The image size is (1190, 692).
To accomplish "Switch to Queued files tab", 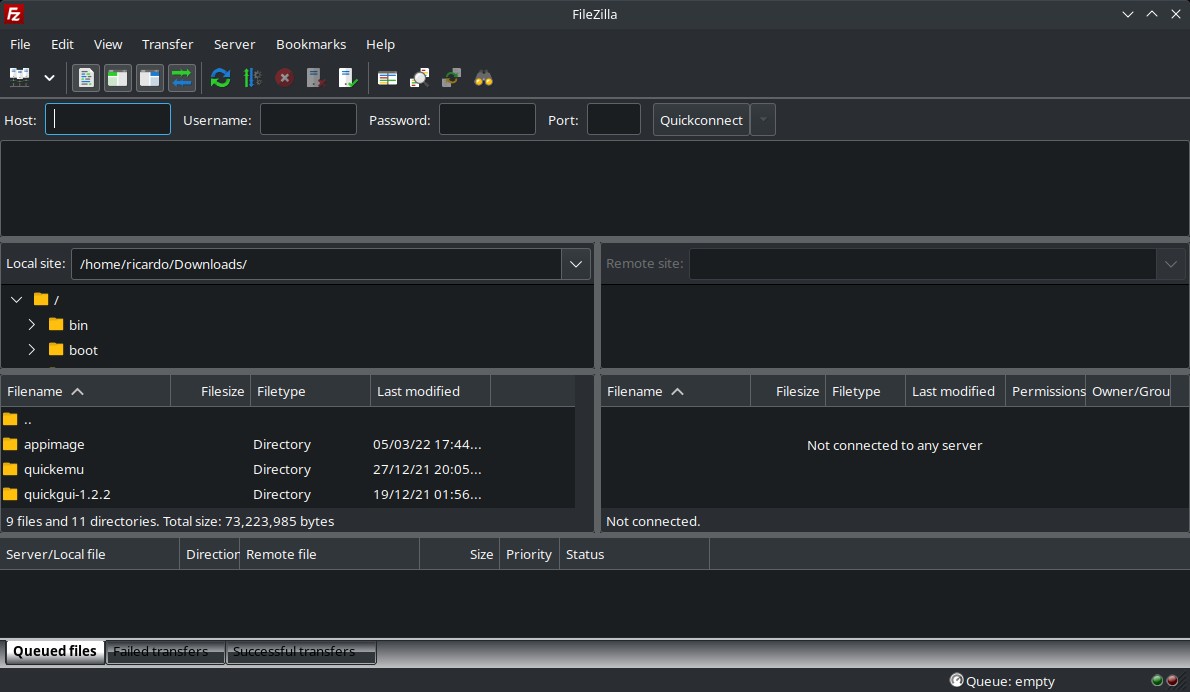I will tap(55, 651).
